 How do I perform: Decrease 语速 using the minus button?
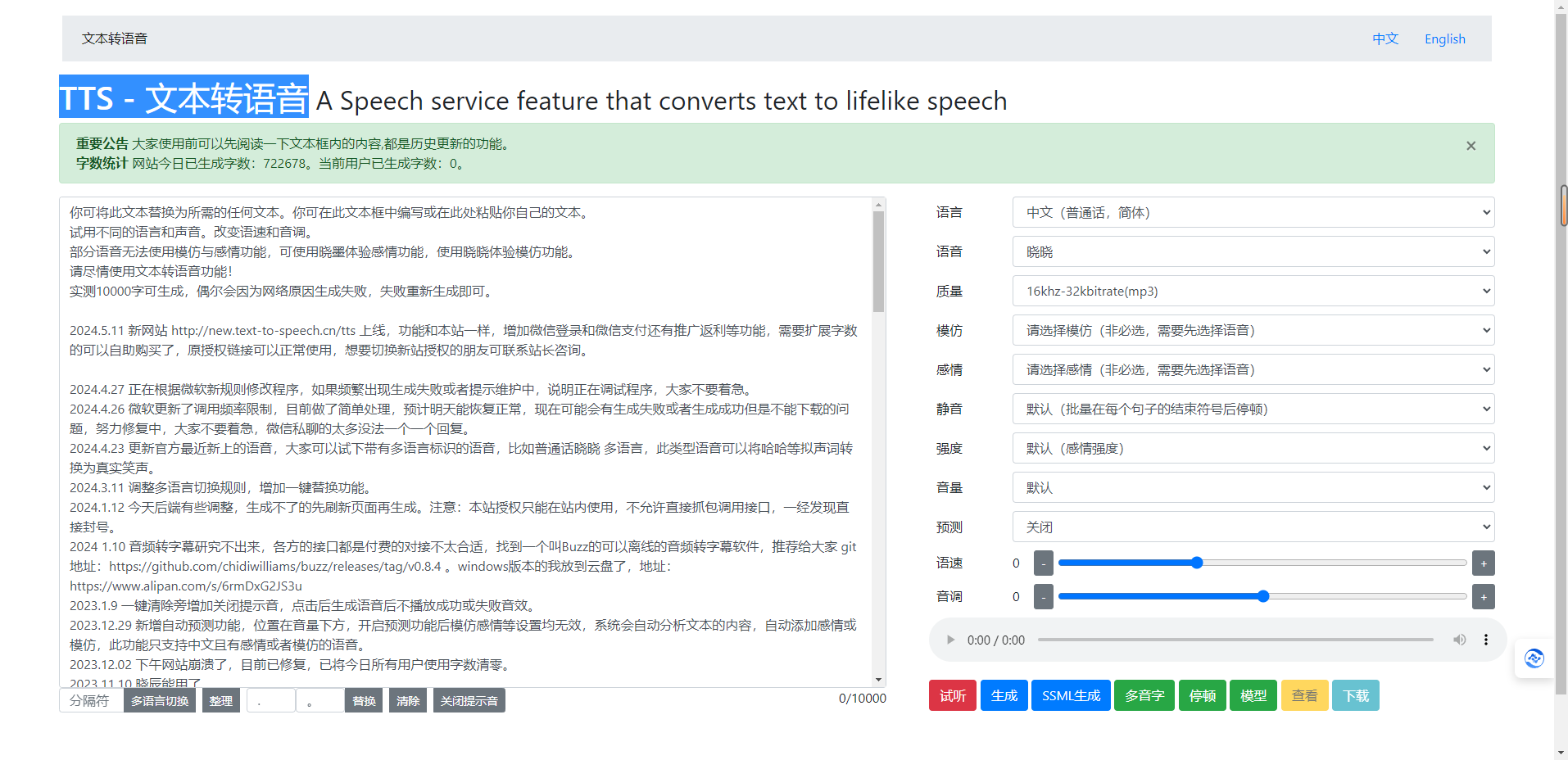coord(1043,563)
